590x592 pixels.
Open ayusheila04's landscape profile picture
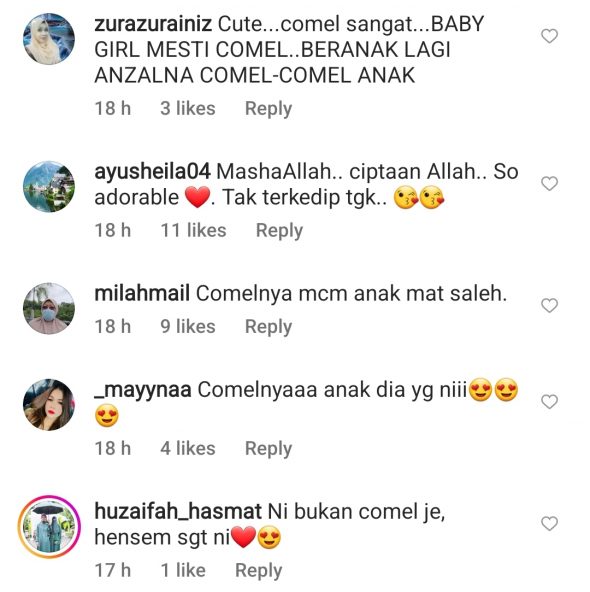[49, 187]
